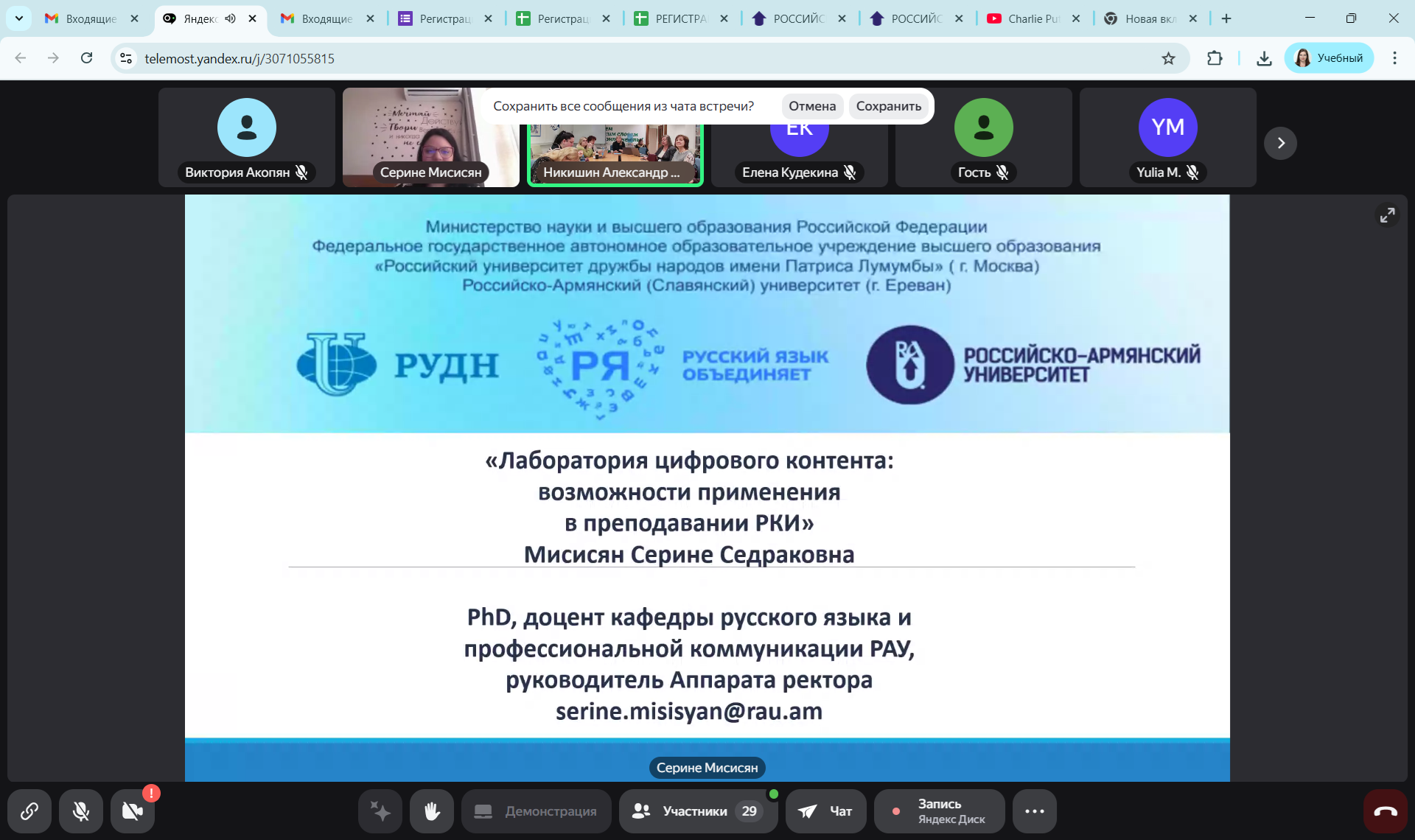Toggle the microphone mute button
1415x840 pixels.
pos(81,811)
